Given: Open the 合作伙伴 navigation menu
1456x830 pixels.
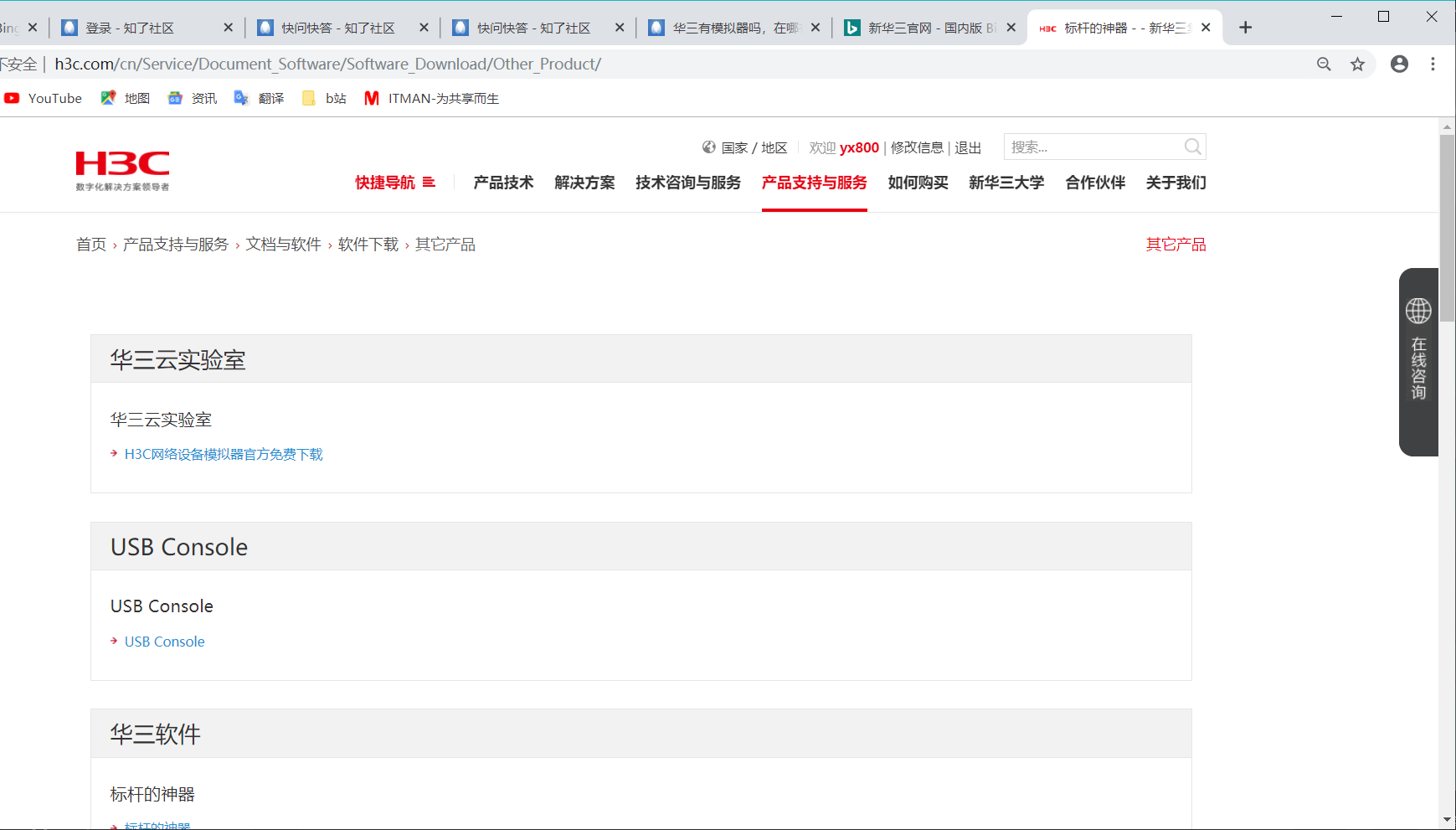Looking at the screenshot, I should (x=1095, y=183).
